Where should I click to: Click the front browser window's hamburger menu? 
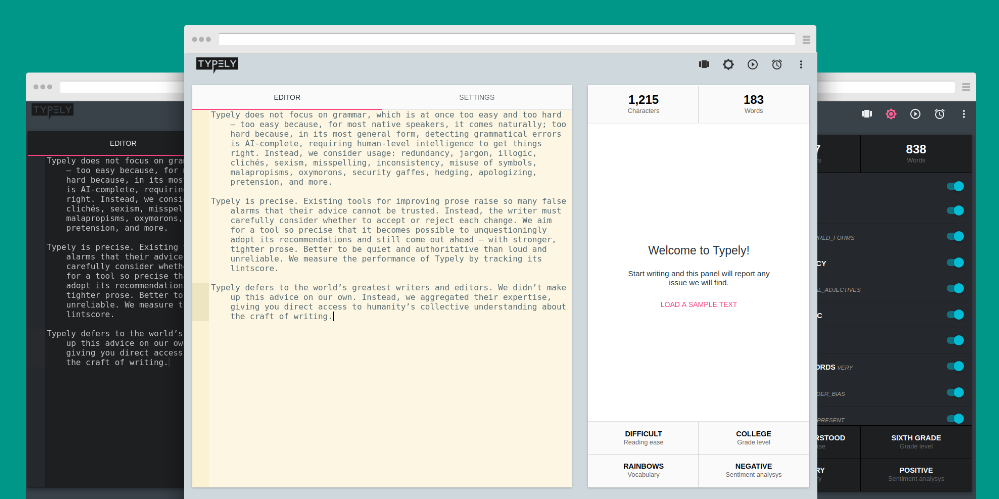point(807,40)
